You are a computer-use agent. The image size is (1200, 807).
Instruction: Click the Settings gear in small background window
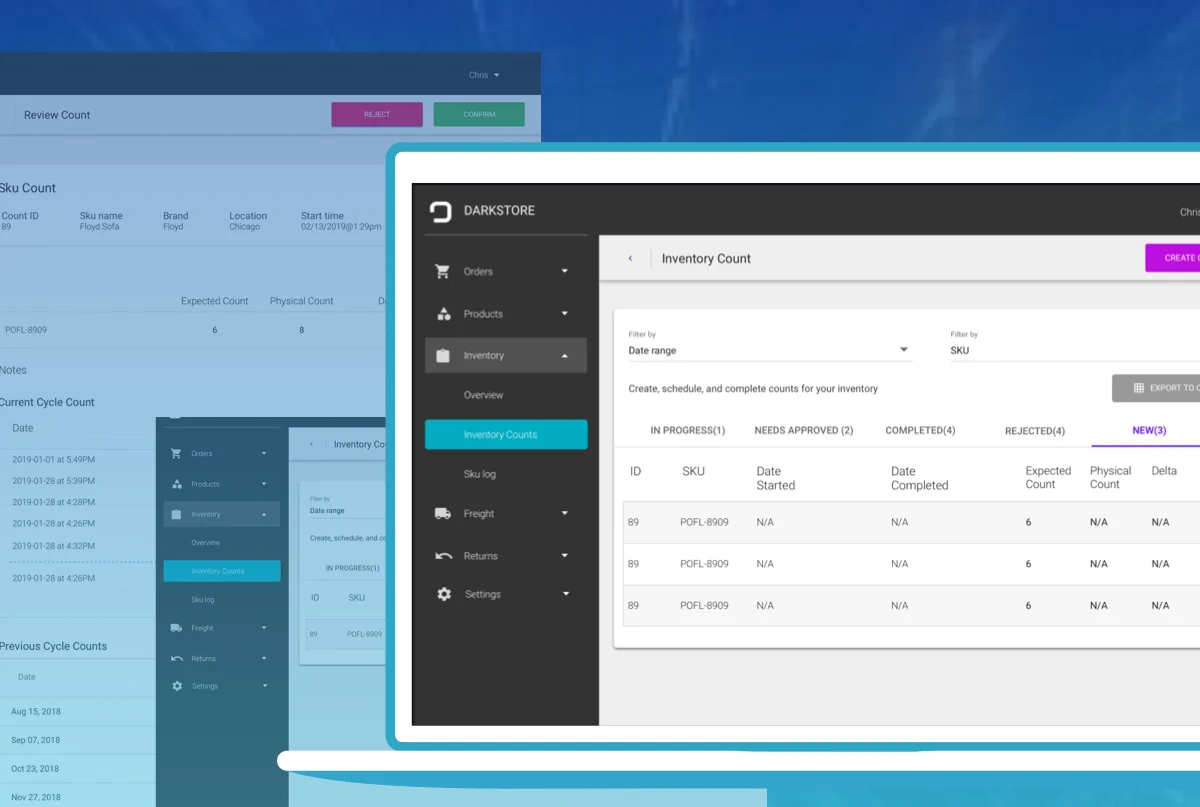pos(177,686)
